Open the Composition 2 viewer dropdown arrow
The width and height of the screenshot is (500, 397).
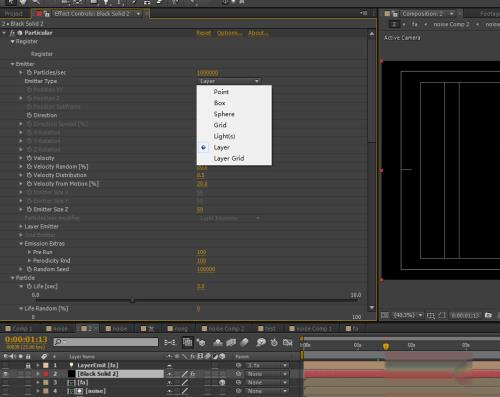tap(452, 14)
